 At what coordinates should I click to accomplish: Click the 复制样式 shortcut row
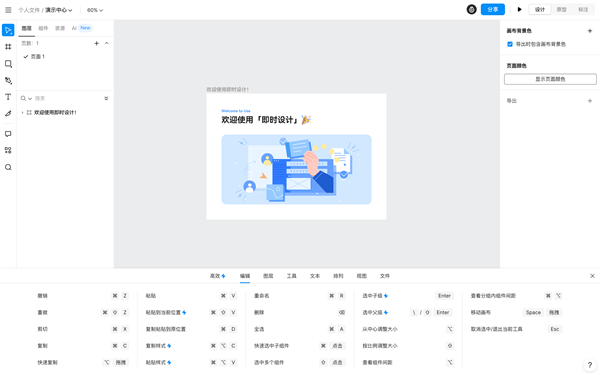click(x=191, y=346)
